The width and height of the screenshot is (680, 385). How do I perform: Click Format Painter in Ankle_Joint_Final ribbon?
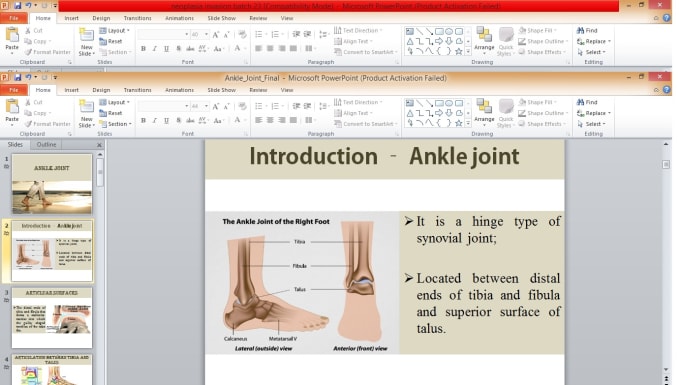[47, 124]
